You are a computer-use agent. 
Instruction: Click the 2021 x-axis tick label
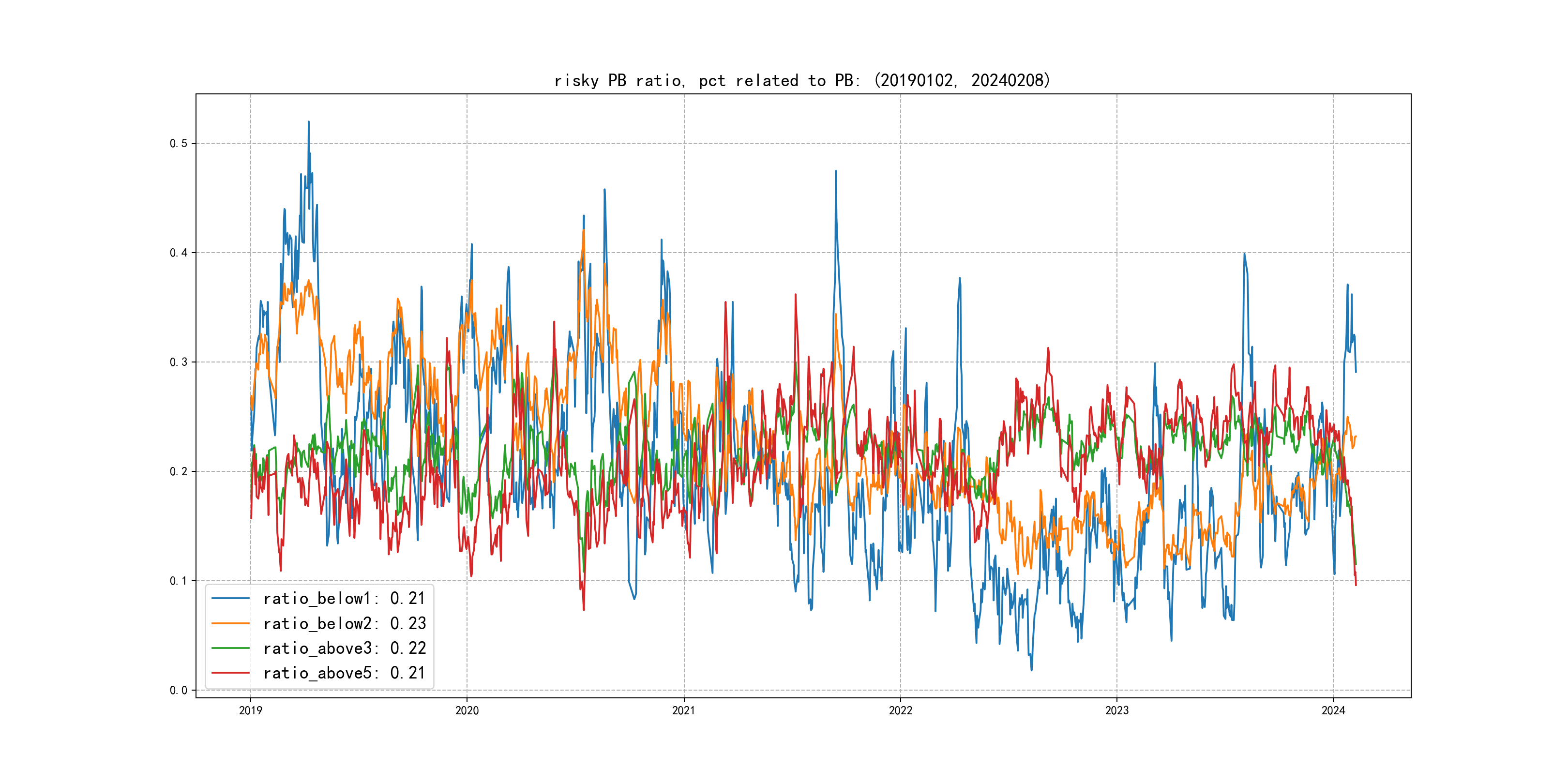tap(683, 710)
